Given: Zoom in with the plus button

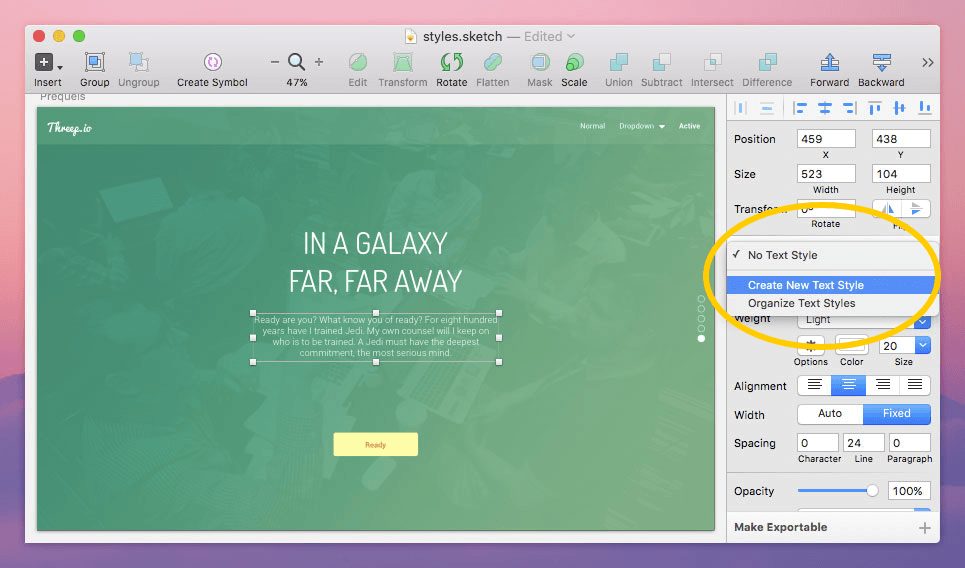Looking at the screenshot, I should pos(319,62).
